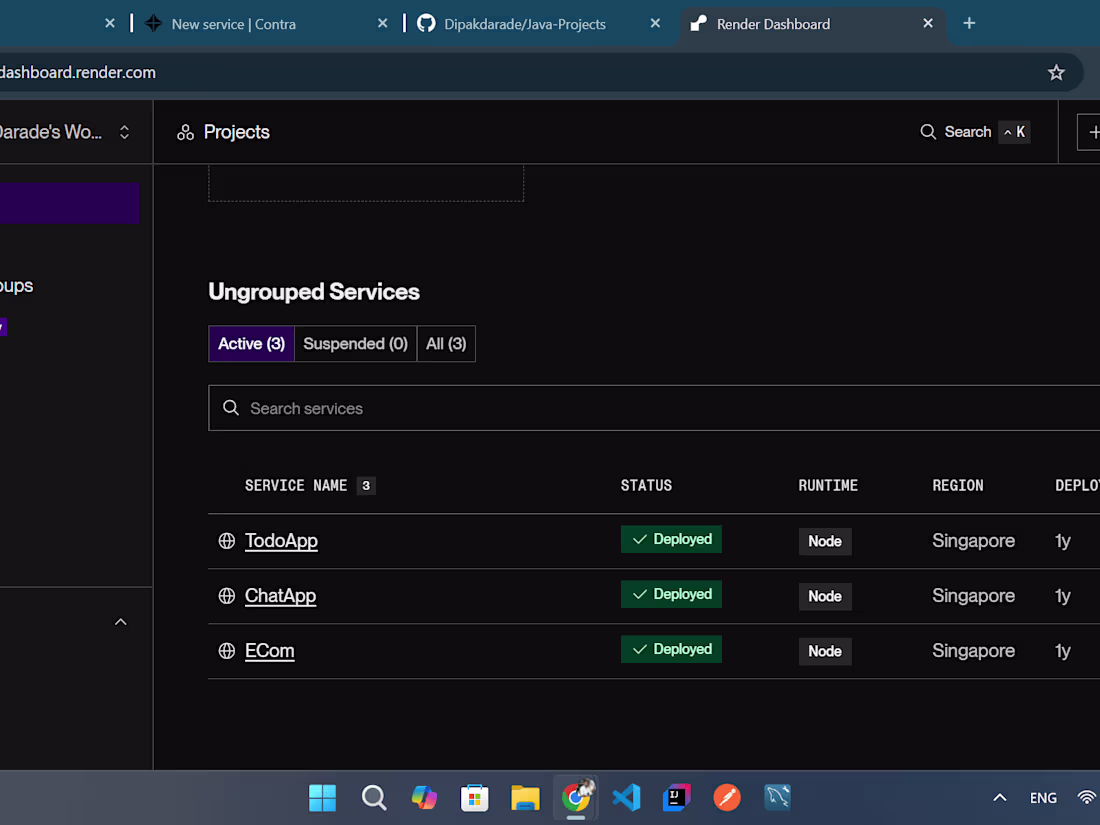1100x825 pixels.
Task: Click the globe icon beside ChatApp
Action: [227, 596]
